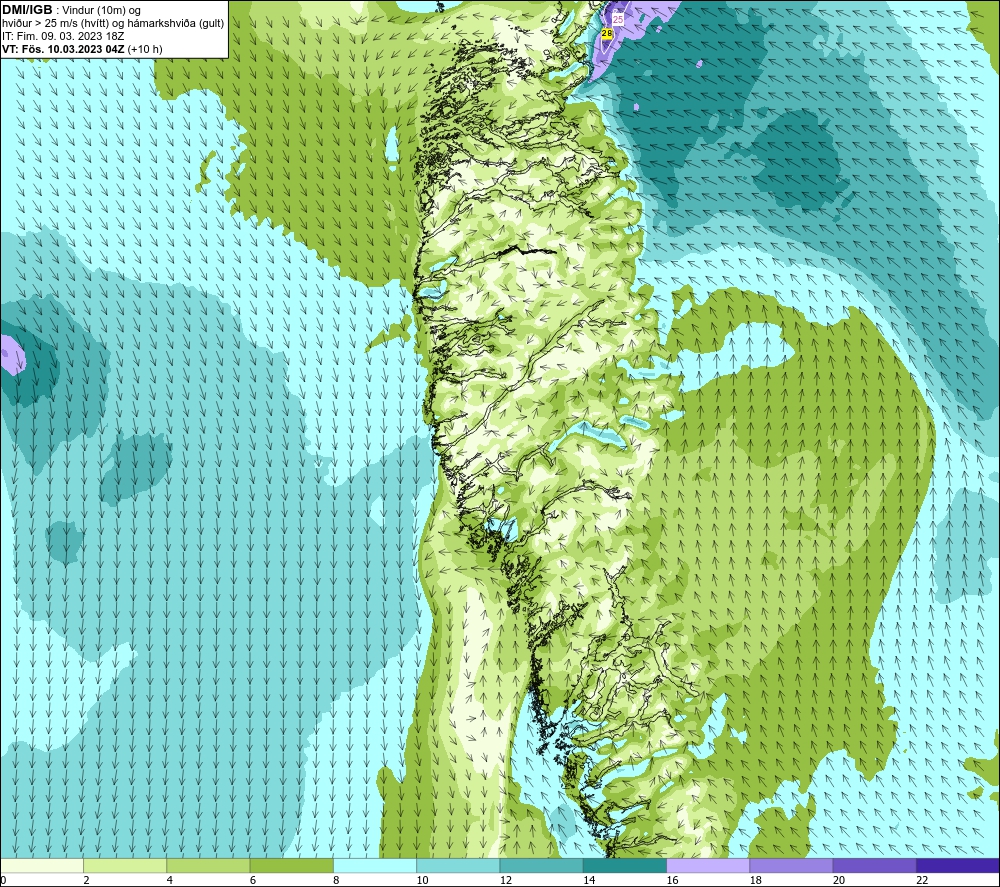
Task: Click the olive green 6–8 m/s legend swatch
Action: click(291, 865)
